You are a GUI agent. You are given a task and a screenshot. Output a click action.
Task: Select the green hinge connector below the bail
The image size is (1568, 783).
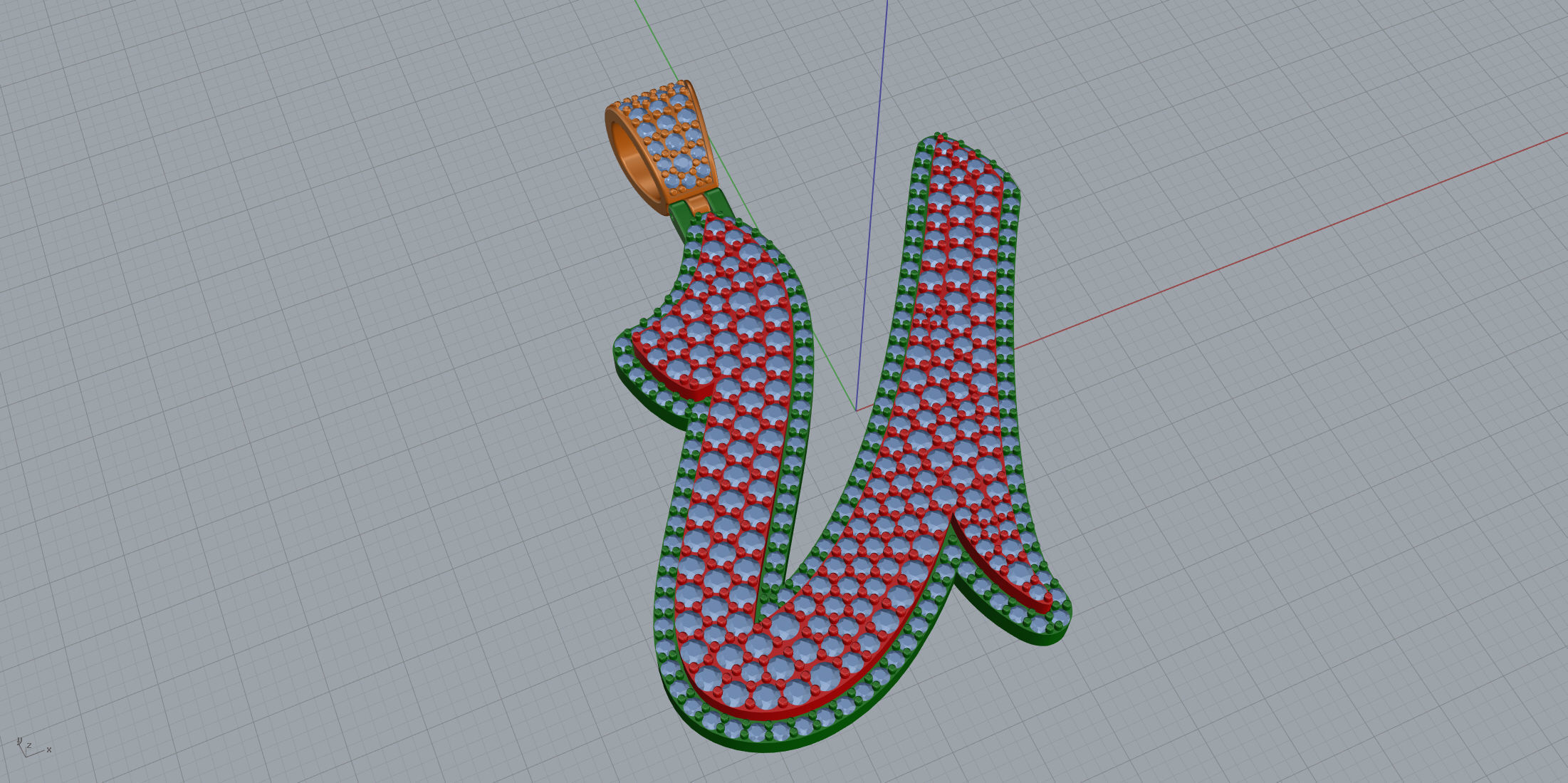(x=679, y=219)
